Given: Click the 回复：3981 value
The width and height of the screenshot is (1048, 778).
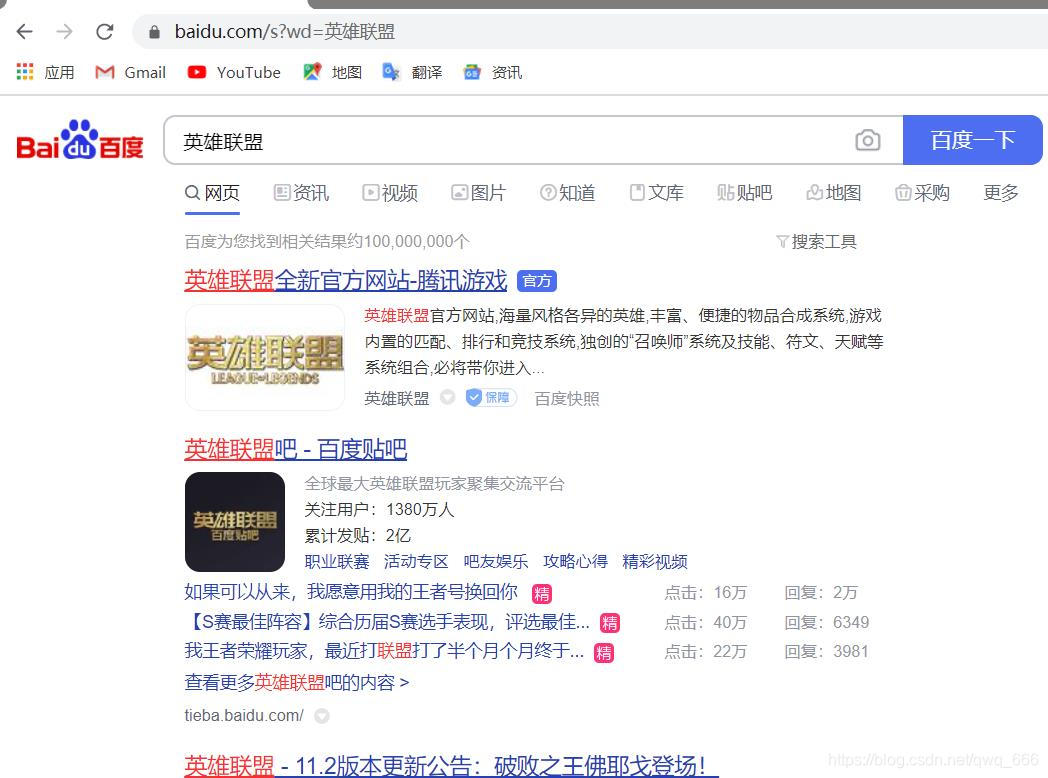Looking at the screenshot, I should [x=827, y=651].
